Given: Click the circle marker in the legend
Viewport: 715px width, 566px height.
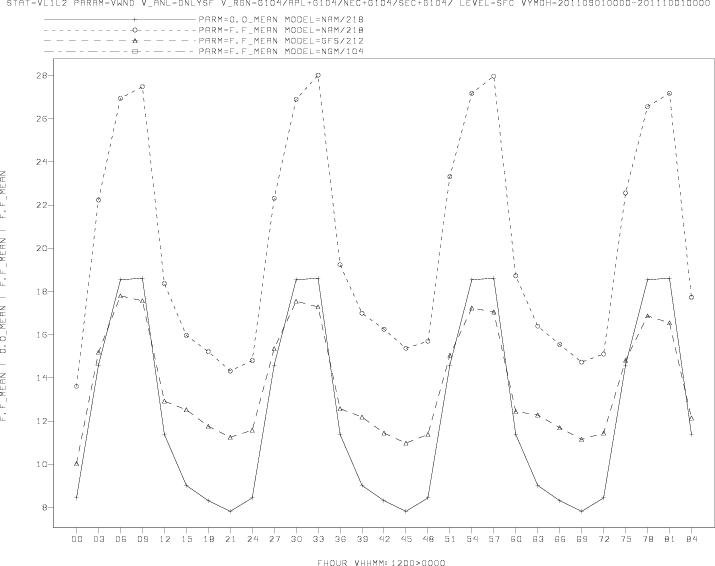Looking at the screenshot, I should pyautogui.click(x=134, y=30).
